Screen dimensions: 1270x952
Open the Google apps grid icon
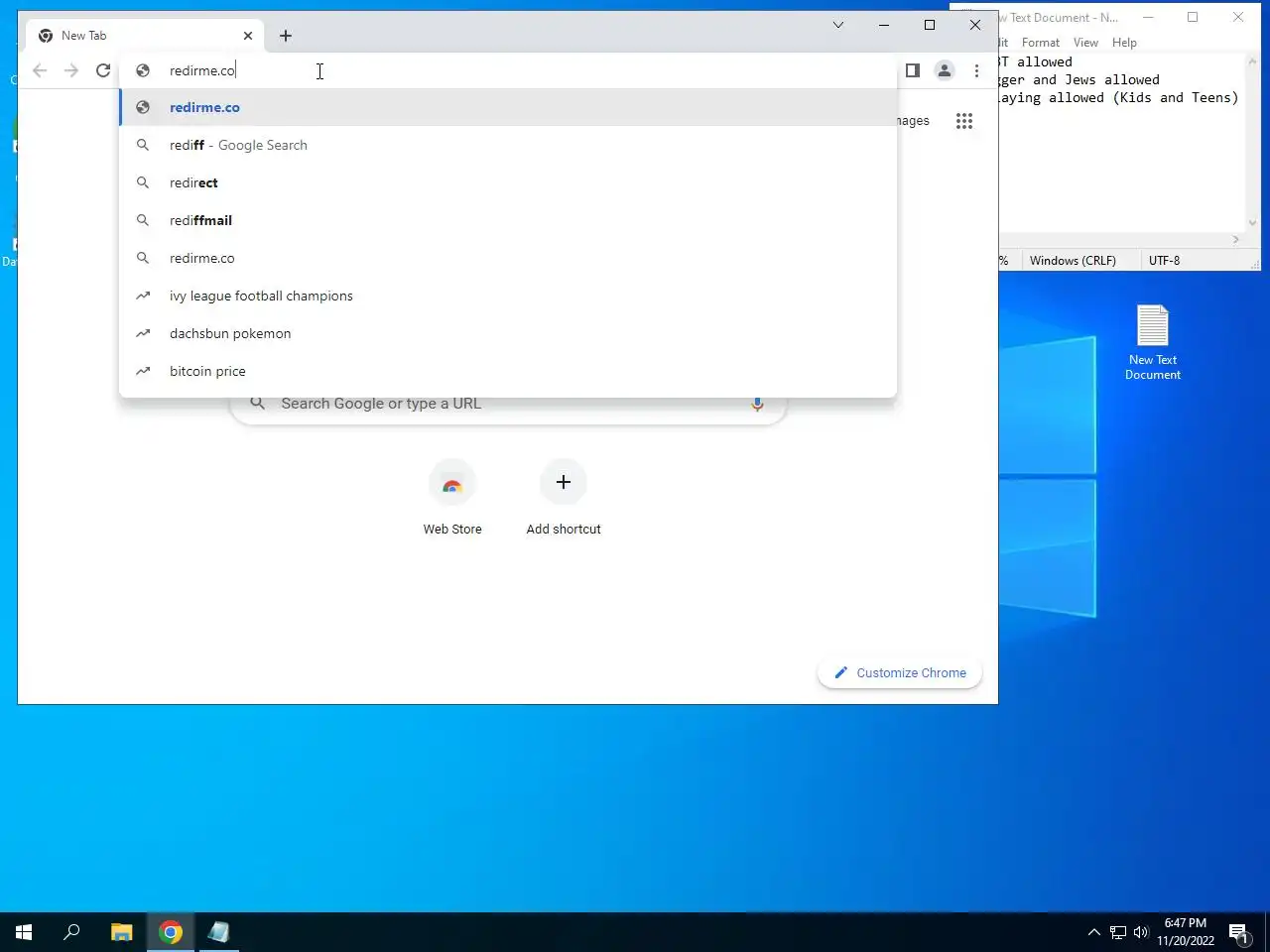[x=964, y=121]
